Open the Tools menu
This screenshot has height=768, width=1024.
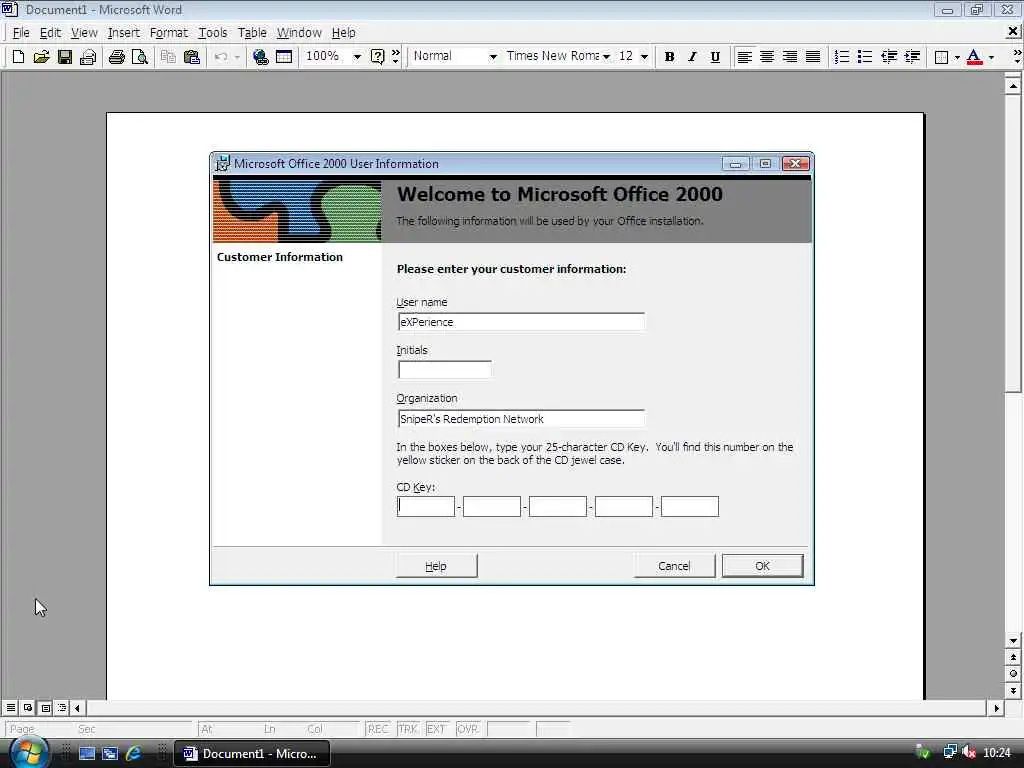(x=213, y=33)
